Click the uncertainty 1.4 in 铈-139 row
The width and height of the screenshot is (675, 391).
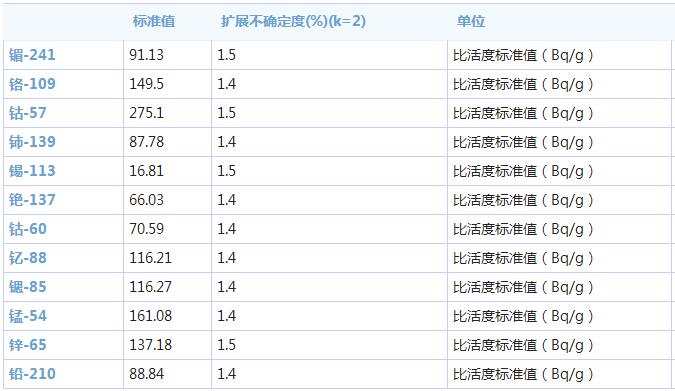click(x=226, y=142)
